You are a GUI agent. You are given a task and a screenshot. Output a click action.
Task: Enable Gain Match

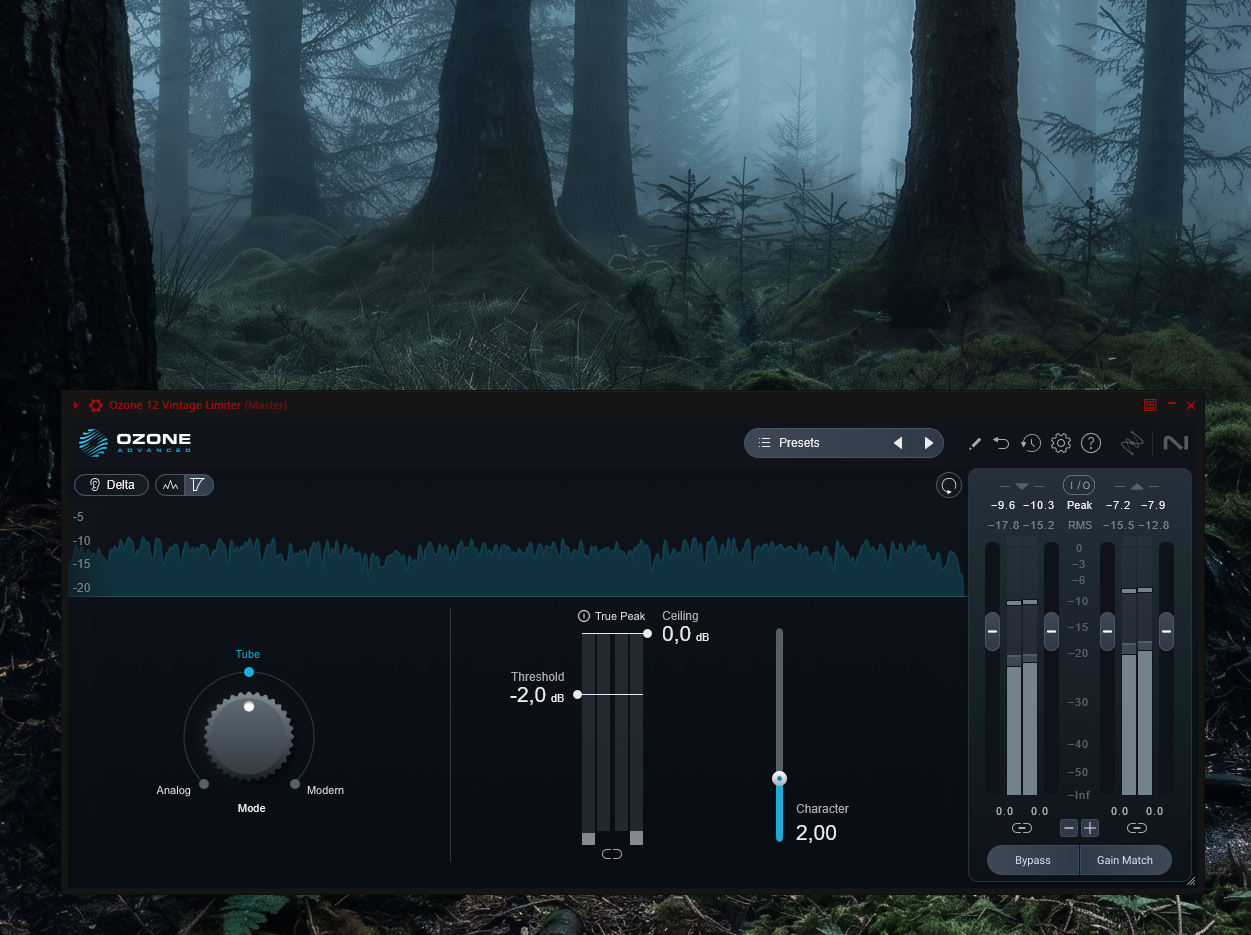tap(1125, 860)
